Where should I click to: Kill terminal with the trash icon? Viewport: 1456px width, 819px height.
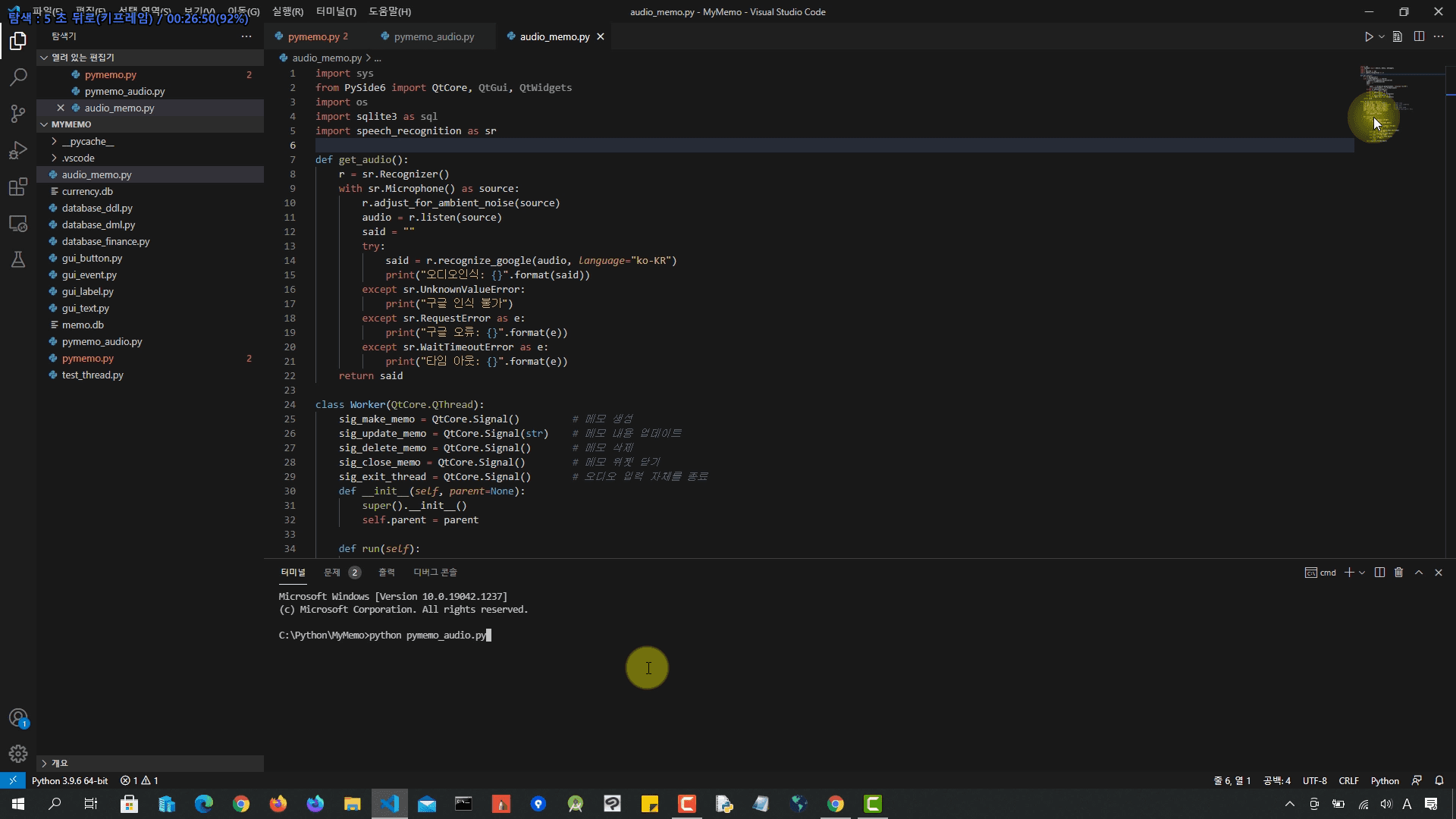(1399, 573)
